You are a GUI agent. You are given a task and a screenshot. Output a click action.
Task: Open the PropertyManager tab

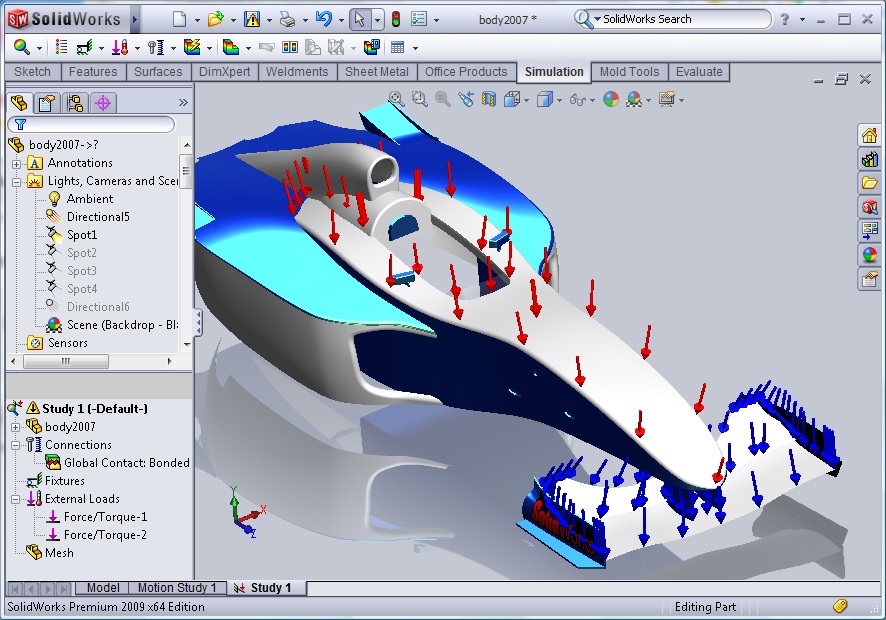tap(47, 103)
